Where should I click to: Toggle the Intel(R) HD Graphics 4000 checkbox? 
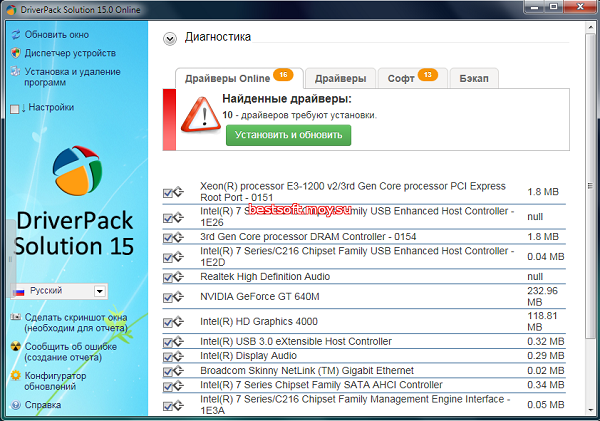coord(168,321)
